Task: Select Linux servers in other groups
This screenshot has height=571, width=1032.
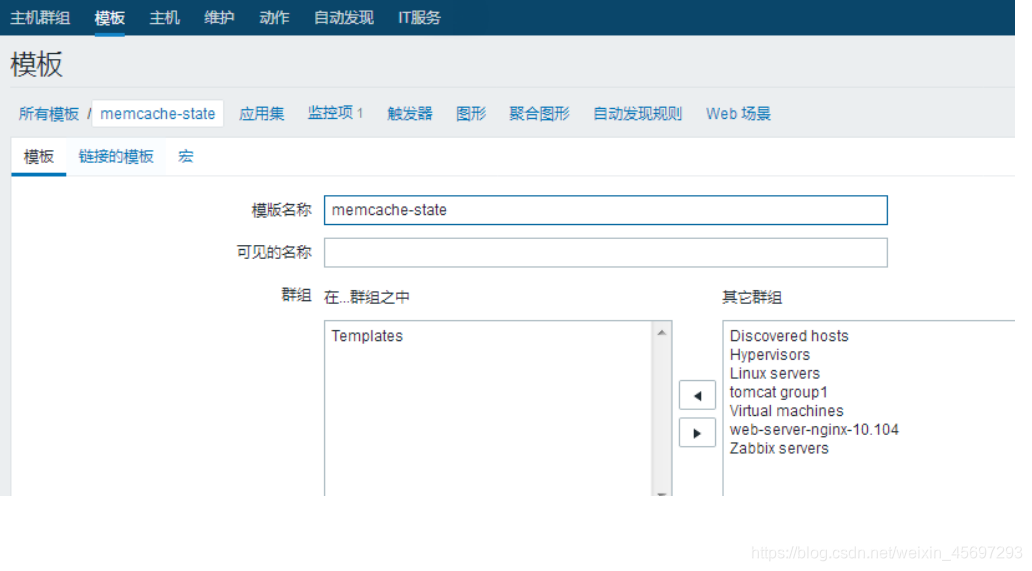Action: coord(775,374)
